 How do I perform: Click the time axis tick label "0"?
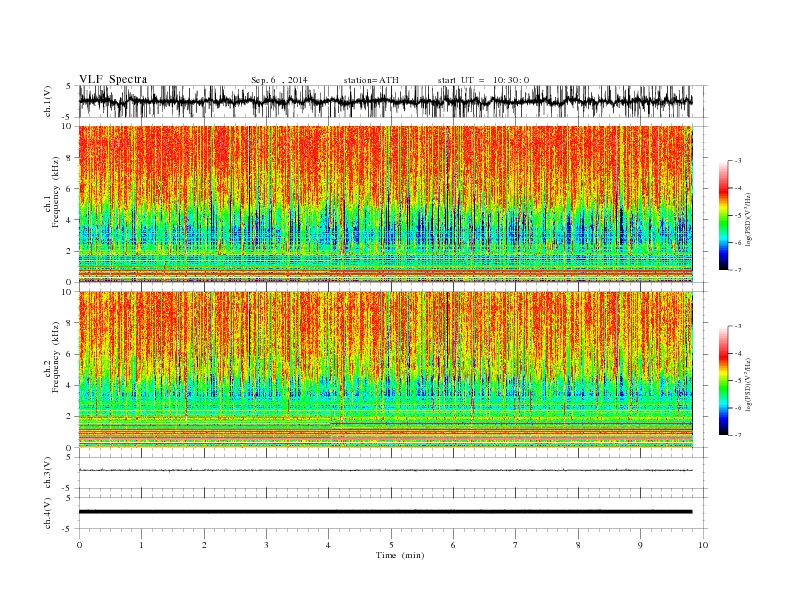[79, 545]
